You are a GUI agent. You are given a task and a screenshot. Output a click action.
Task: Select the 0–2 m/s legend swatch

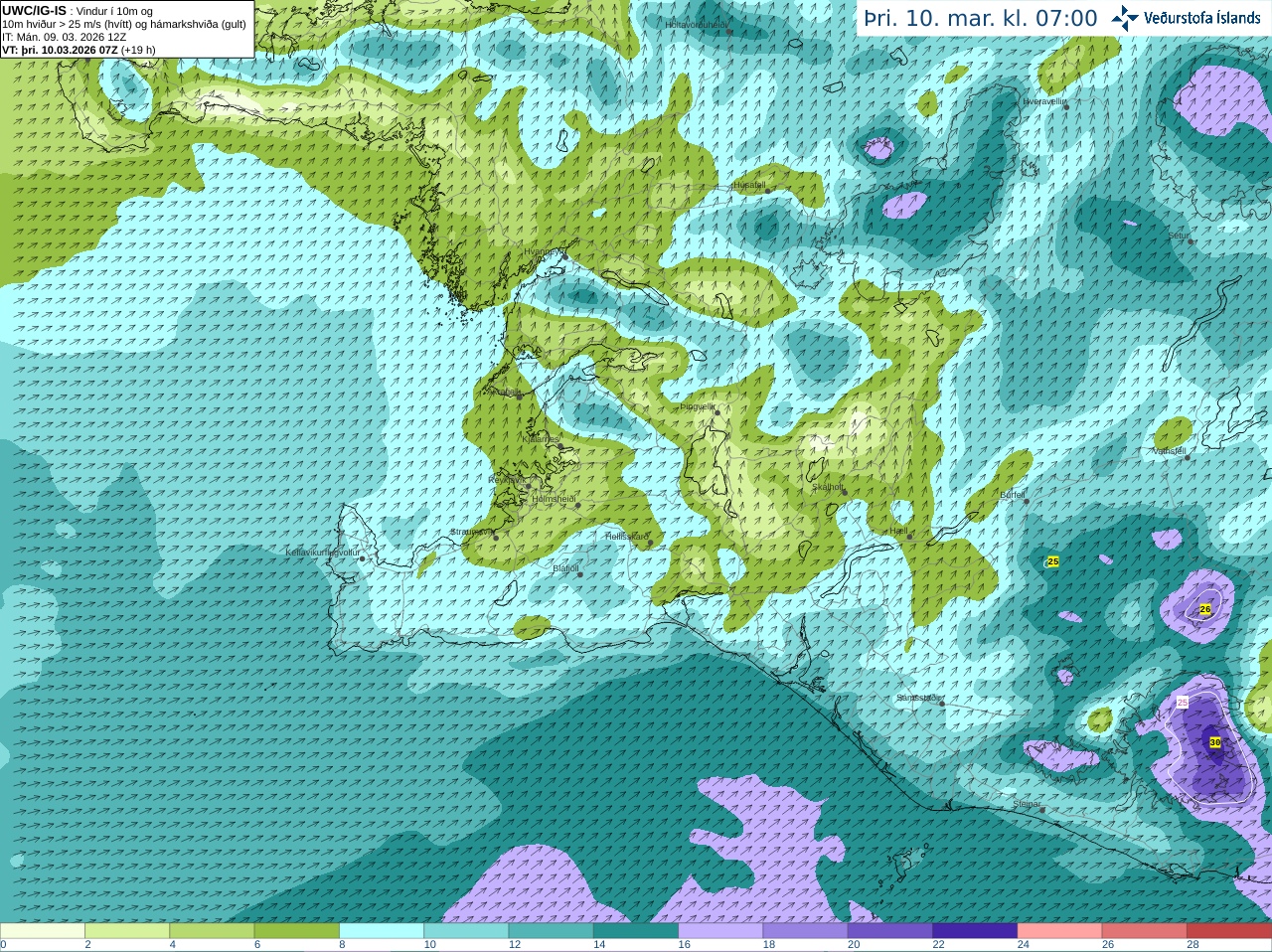(42, 931)
